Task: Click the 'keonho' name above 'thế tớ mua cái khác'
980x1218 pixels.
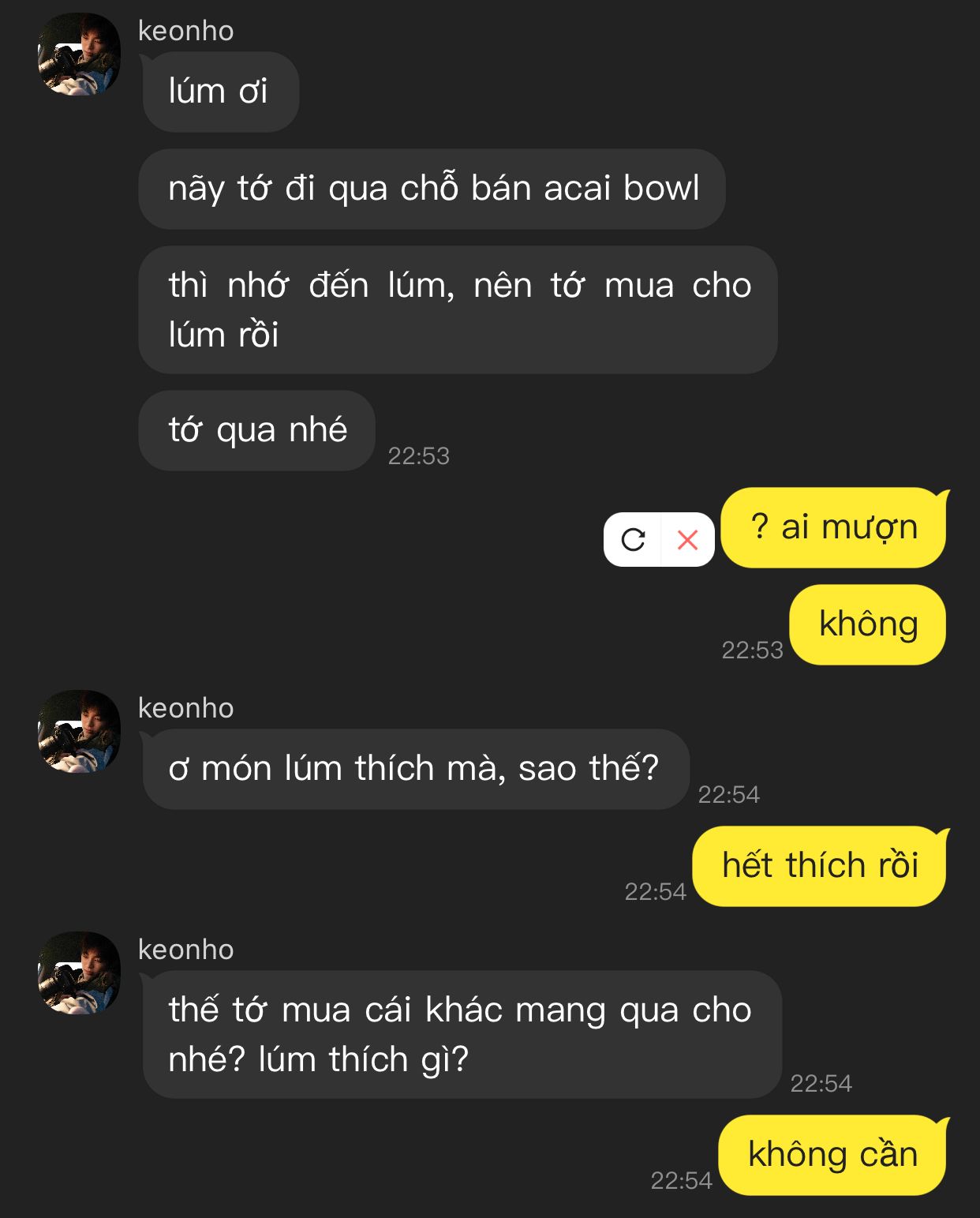Action: [x=186, y=950]
